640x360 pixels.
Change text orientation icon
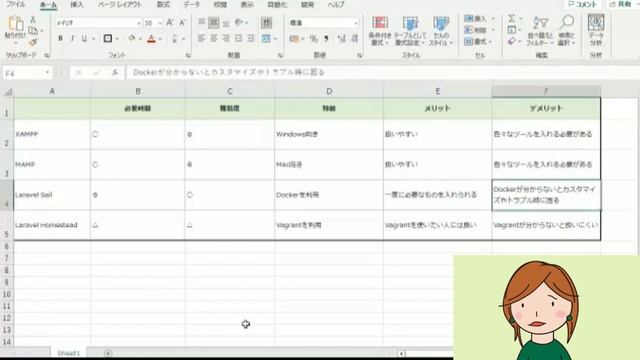pyautogui.click(x=239, y=22)
